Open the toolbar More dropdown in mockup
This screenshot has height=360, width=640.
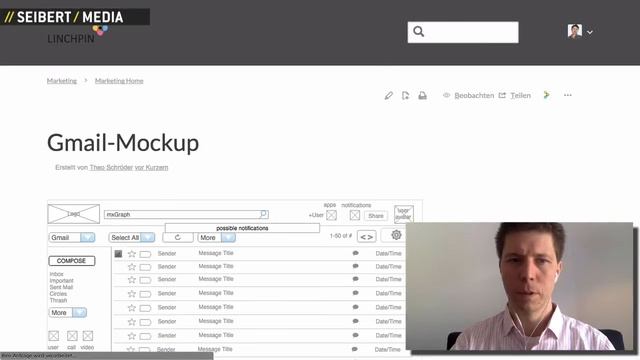217,237
